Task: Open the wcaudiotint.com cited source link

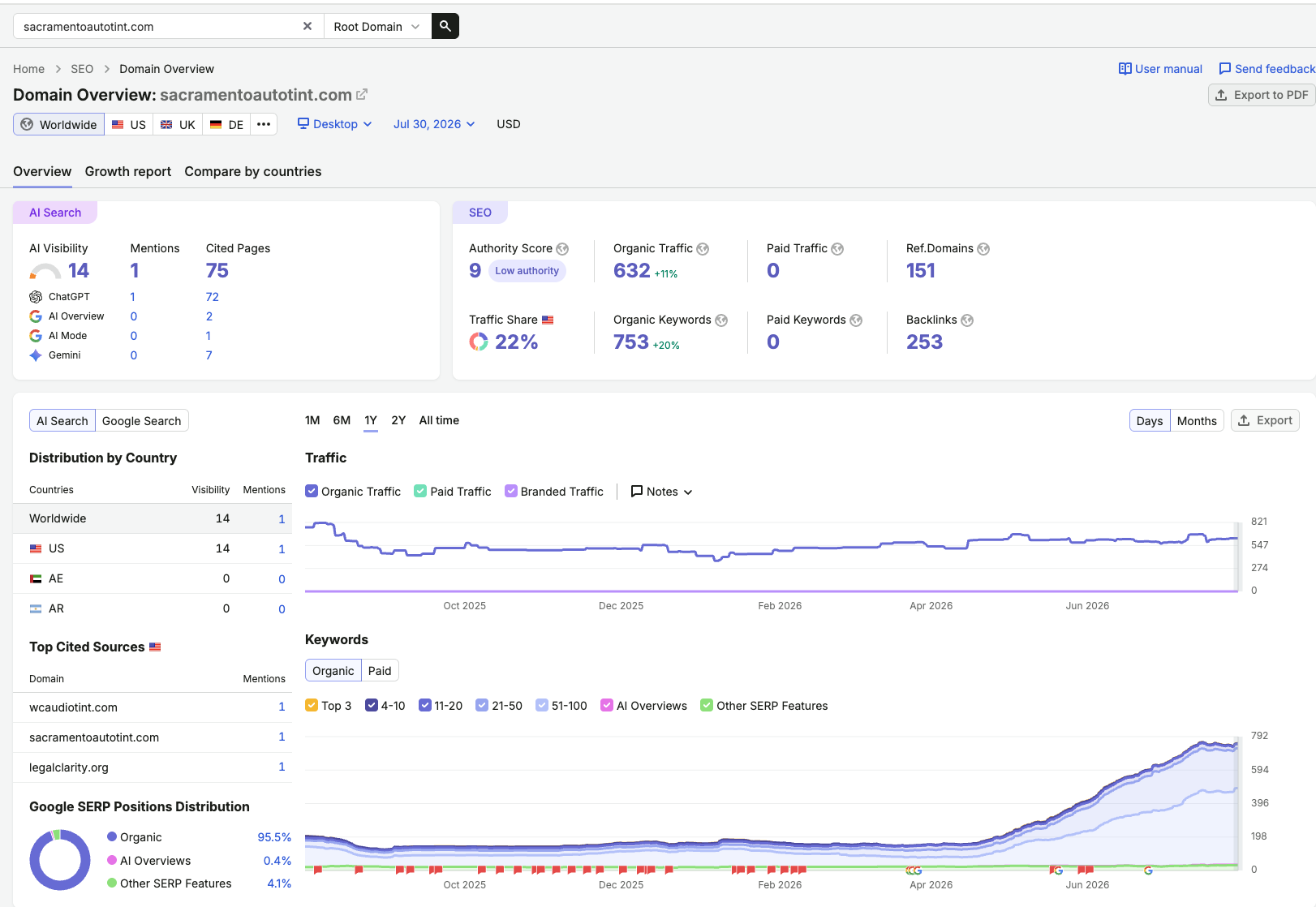Action: (x=73, y=707)
